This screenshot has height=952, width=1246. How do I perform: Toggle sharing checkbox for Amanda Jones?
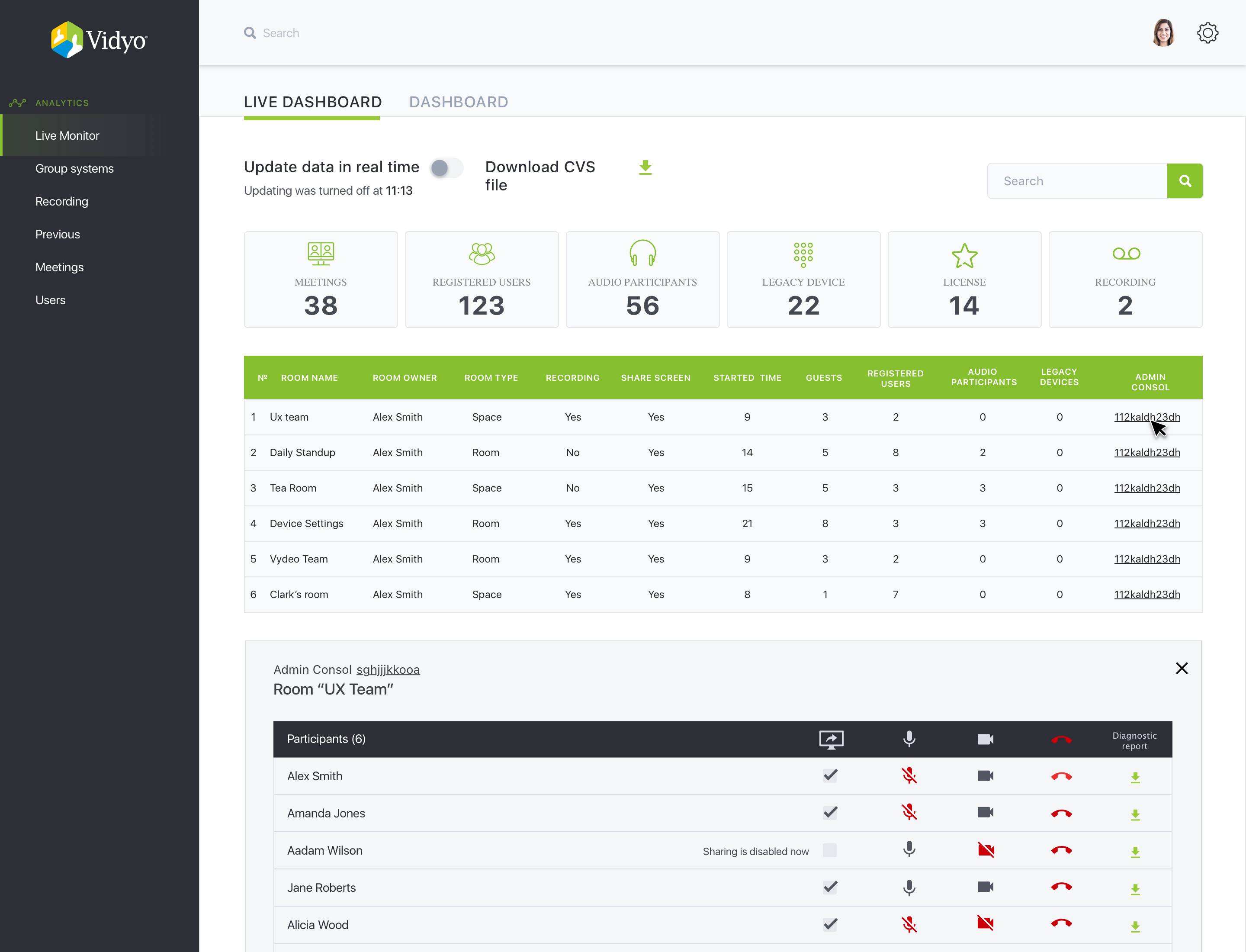829,813
